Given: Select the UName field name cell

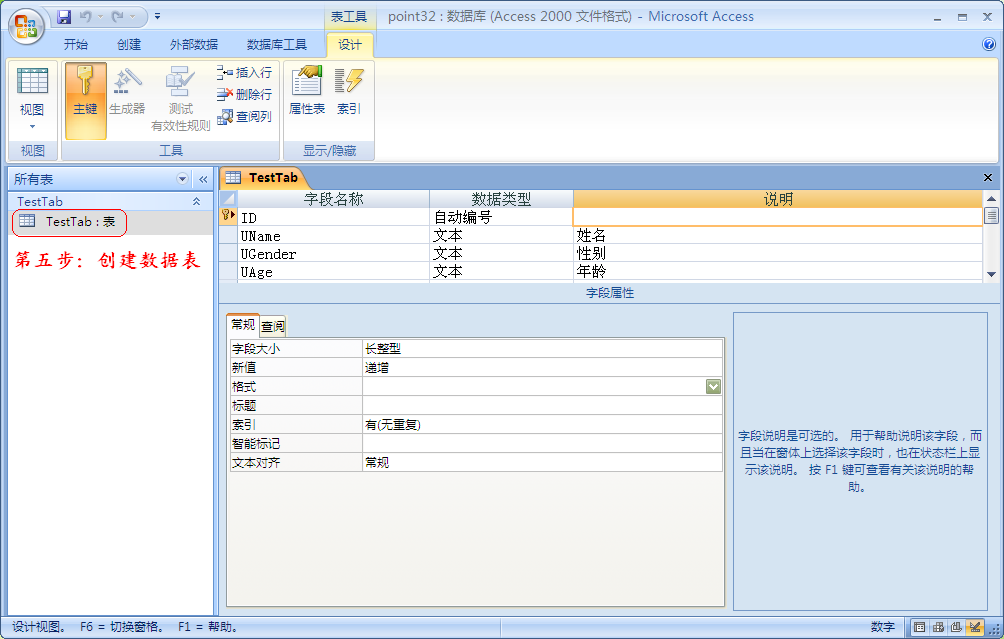Looking at the screenshot, I should pyautogui.click(x=333, y=236).
